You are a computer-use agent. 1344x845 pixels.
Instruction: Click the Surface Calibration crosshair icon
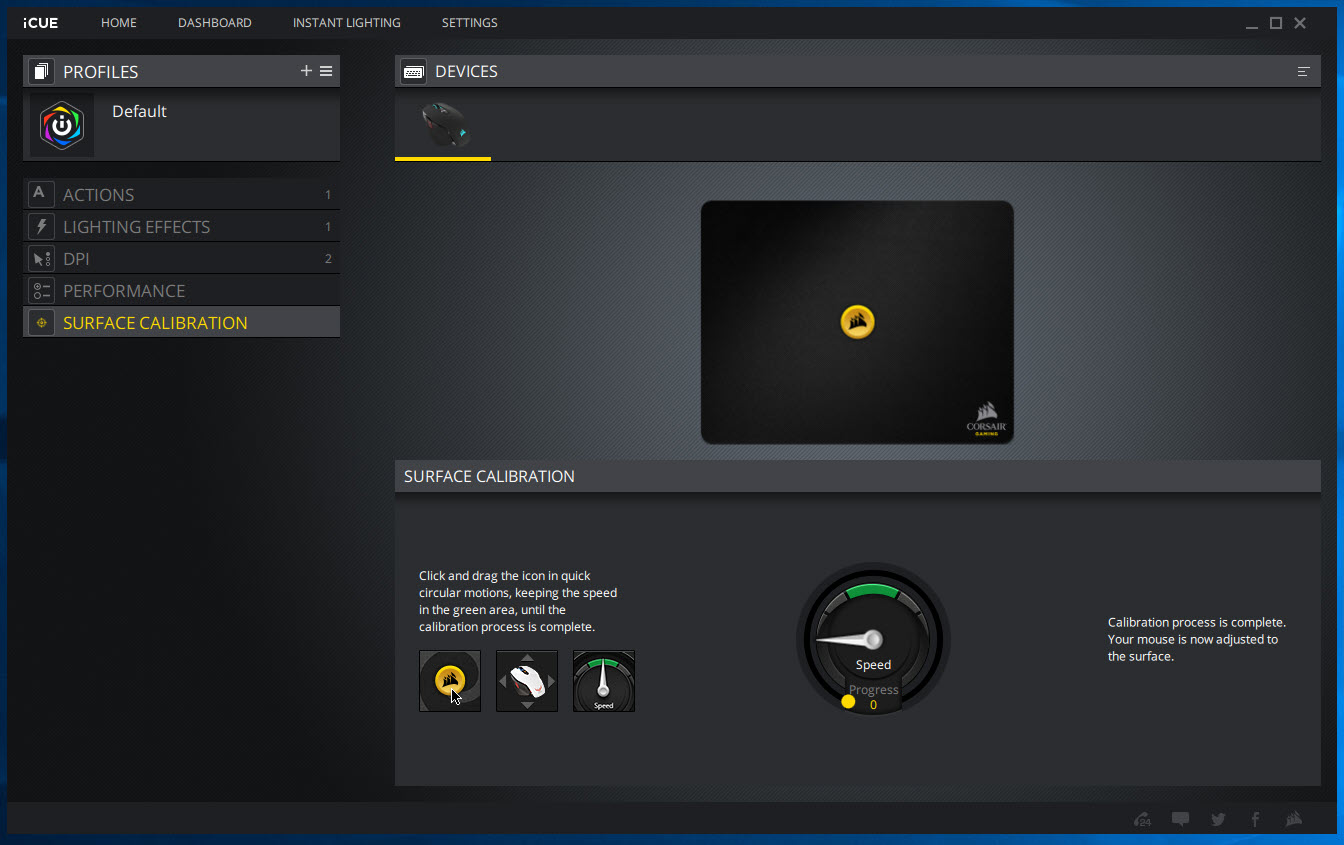41,322
